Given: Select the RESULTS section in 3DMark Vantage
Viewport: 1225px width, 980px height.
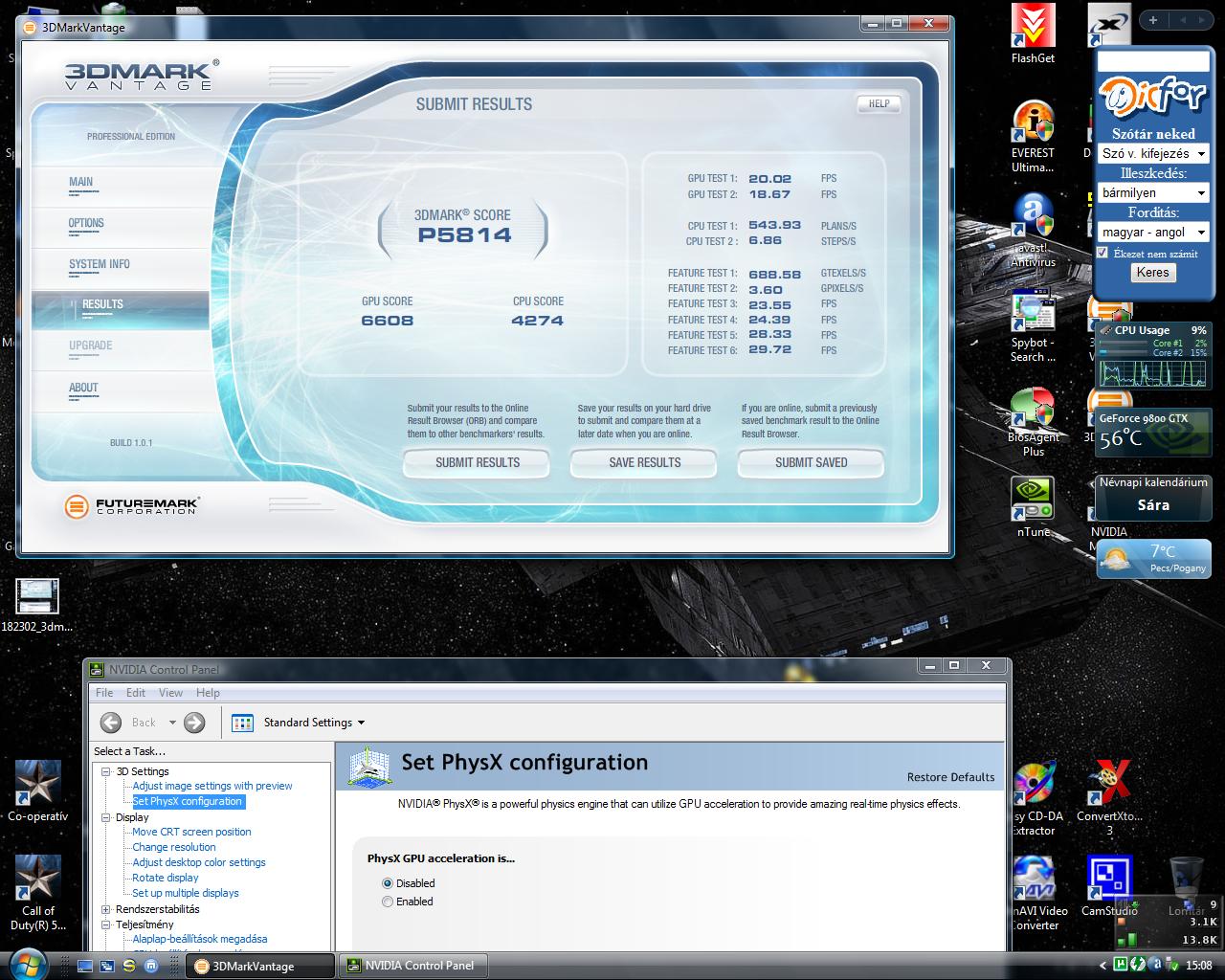Looking at the screenshot, I should point(121,309).
